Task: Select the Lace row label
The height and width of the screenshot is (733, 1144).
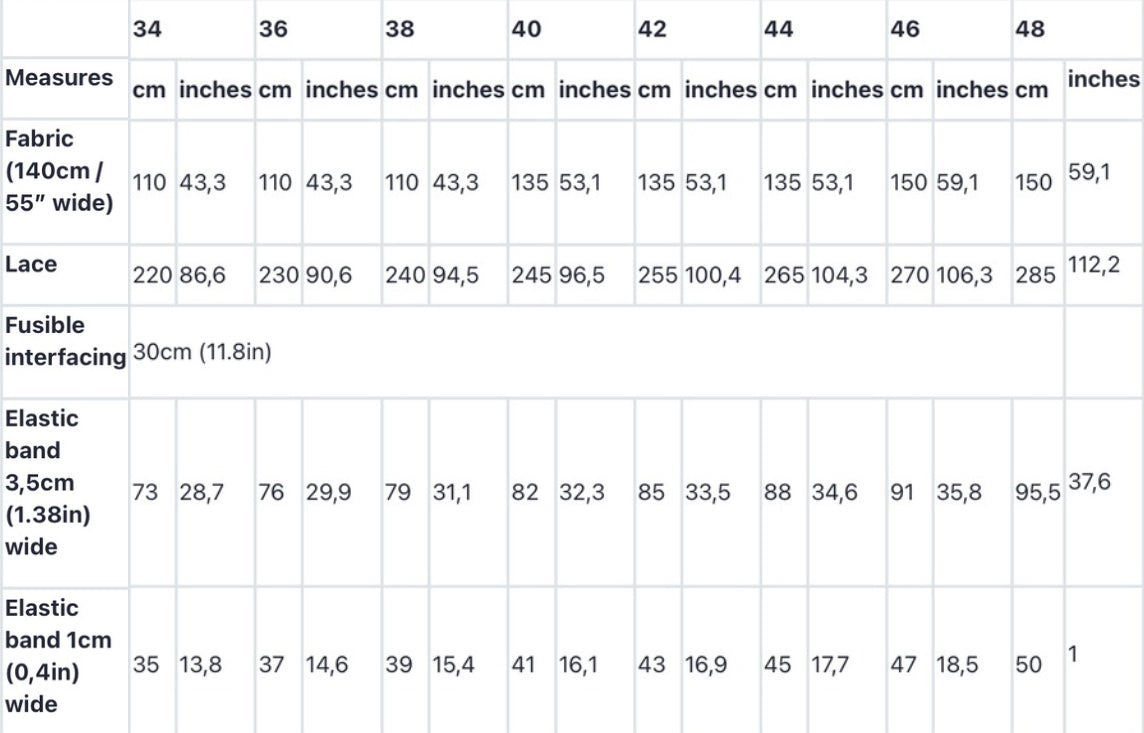Action: click(31, 264)
